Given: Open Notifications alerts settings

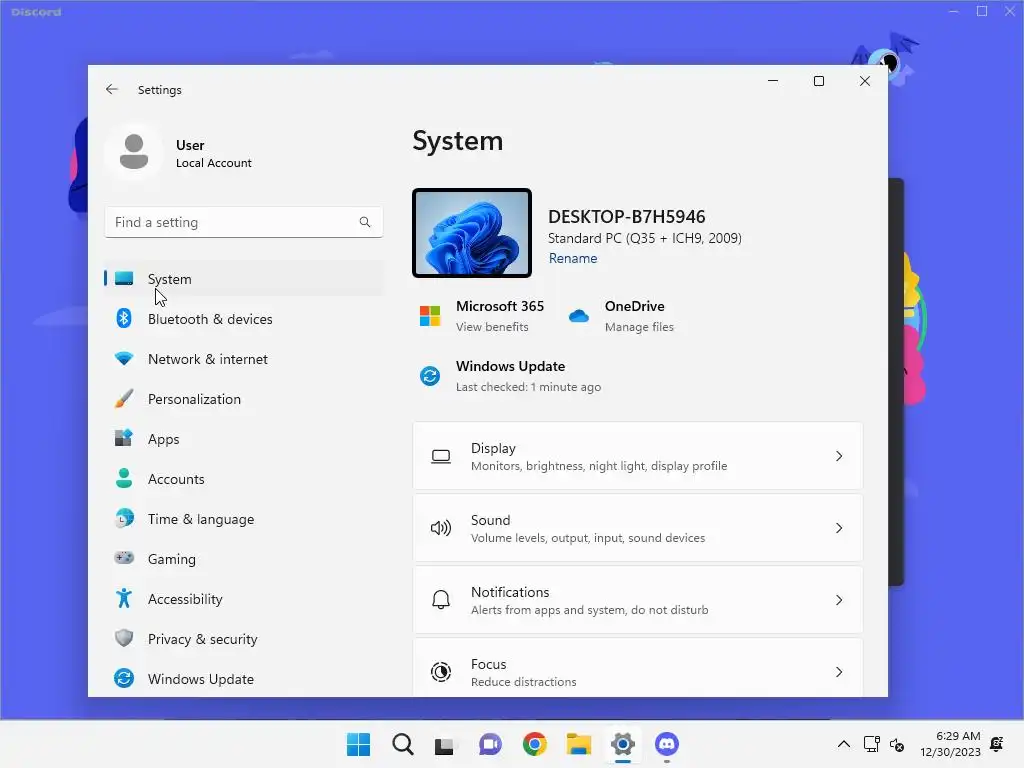Looking at the screenshot, I should pyautogui.click(x=637, y=600).
